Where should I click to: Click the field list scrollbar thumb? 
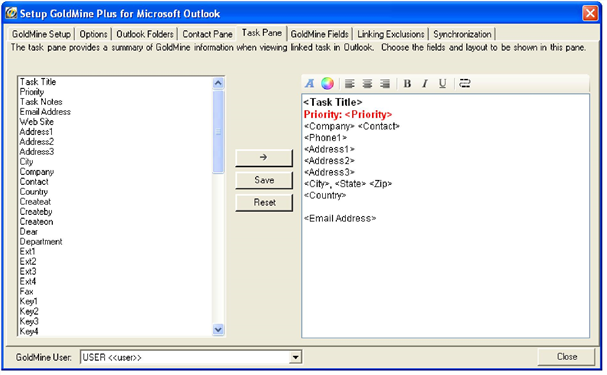[218, 132]
